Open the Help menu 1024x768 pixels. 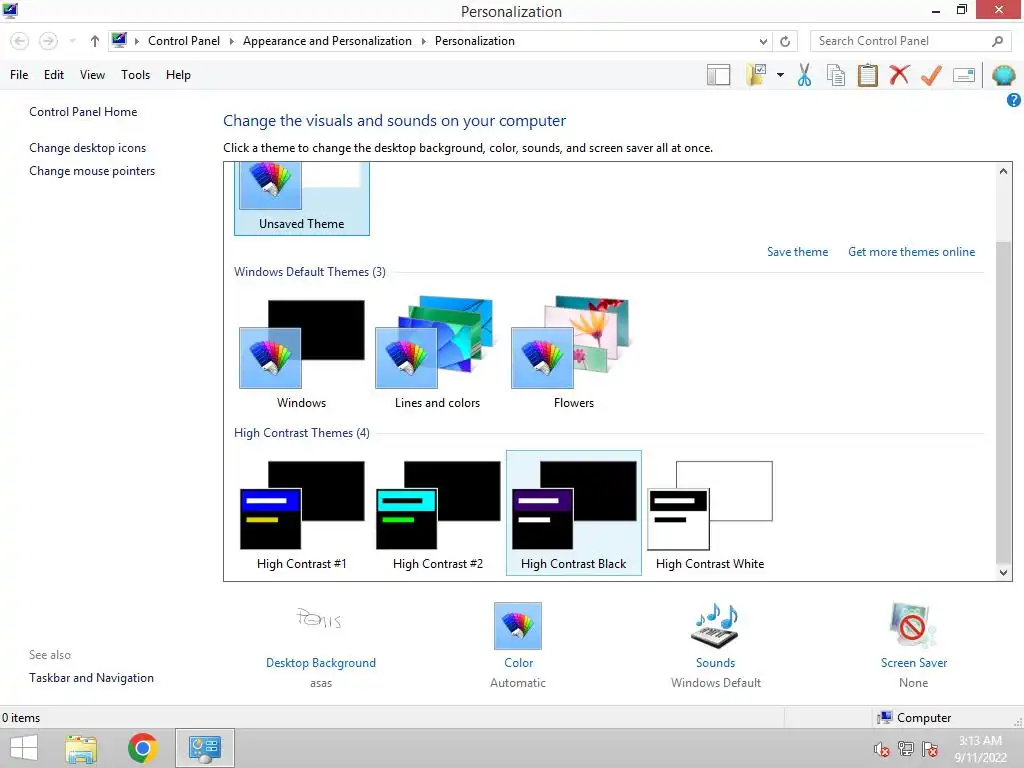pos(178,75)
